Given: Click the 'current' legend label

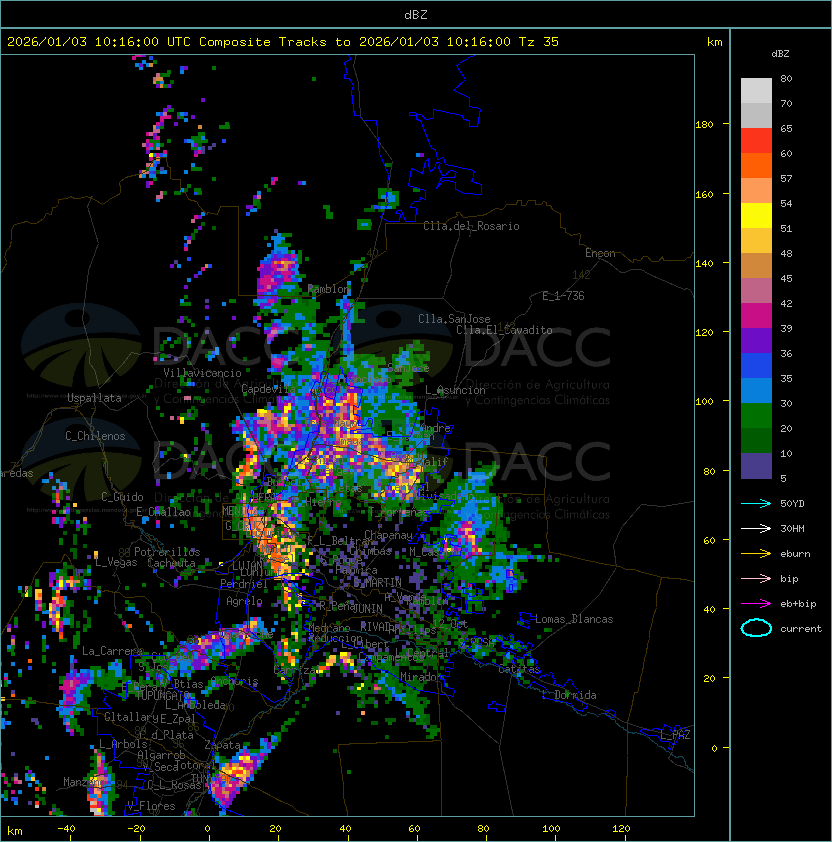Looking at the screenshot, I should pyautogui.click(x=801, y=629).
